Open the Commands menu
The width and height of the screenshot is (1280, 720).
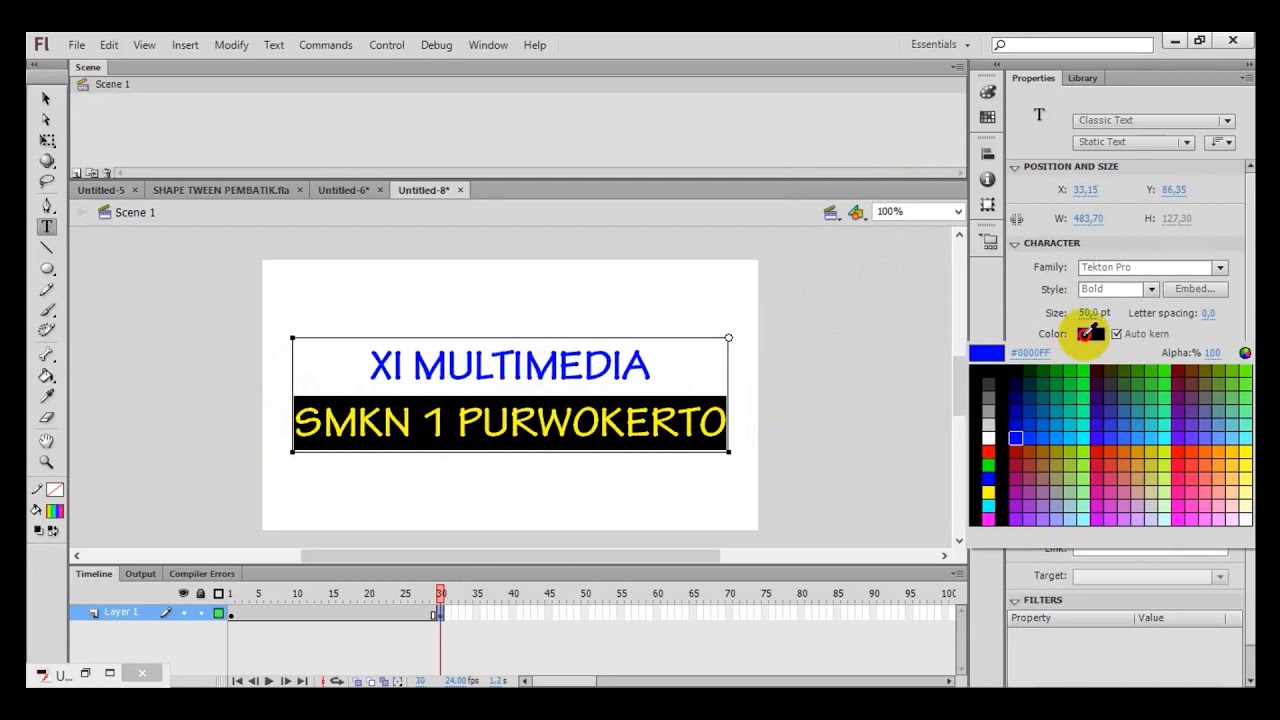325,45
